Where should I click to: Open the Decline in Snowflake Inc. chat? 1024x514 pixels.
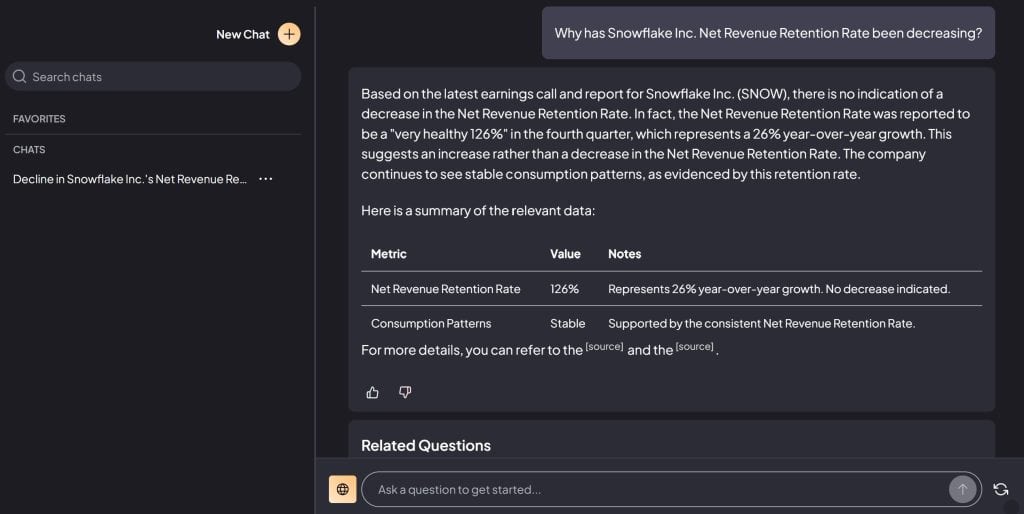[x=130, y=179]
